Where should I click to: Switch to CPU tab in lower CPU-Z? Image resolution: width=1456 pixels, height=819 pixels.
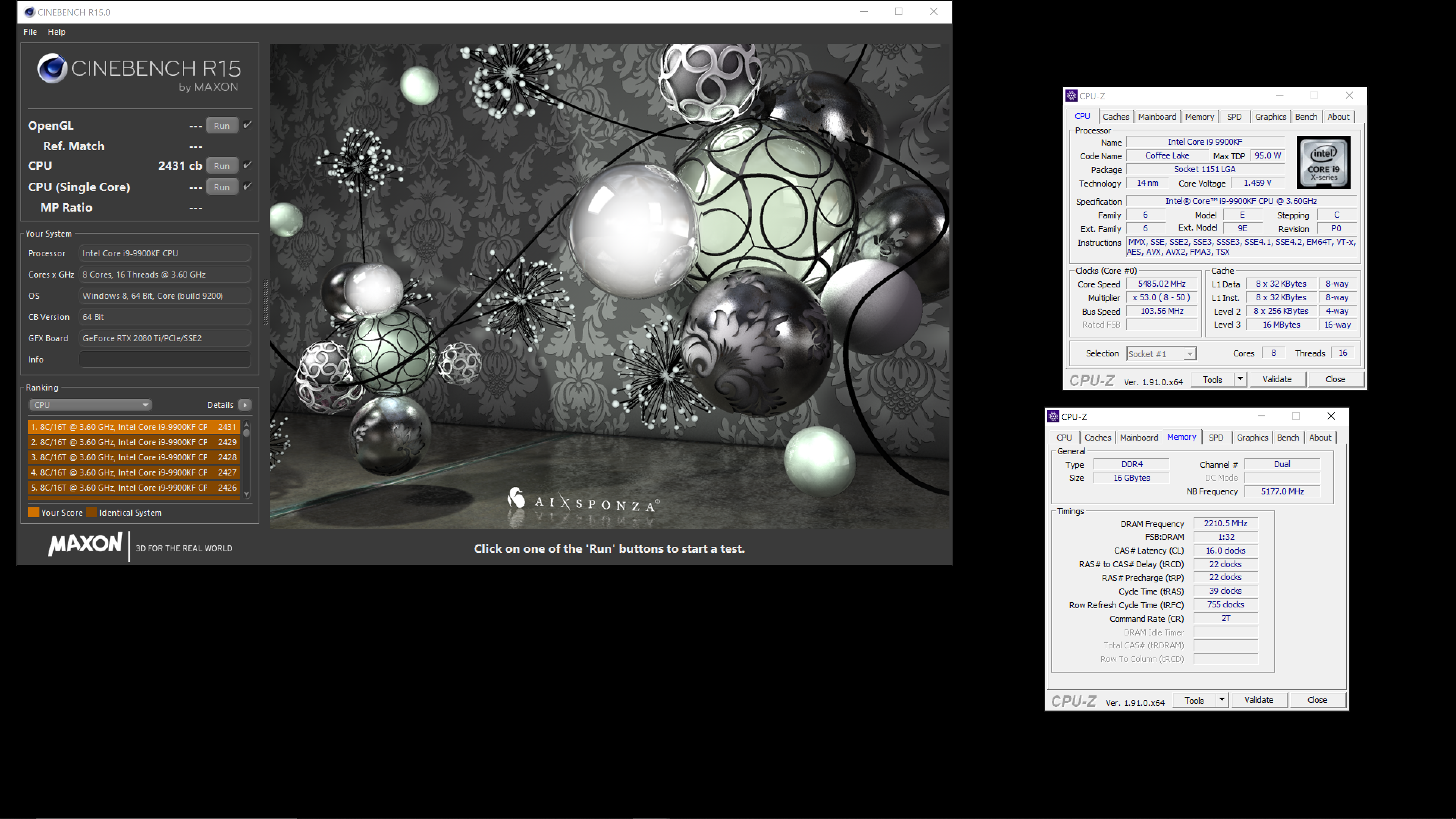tap(1064, 438)
